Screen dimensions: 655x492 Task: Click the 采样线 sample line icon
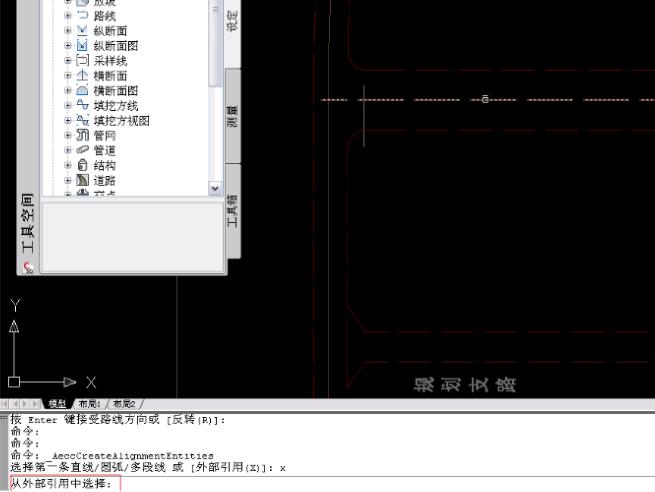(x=82, y=61)
